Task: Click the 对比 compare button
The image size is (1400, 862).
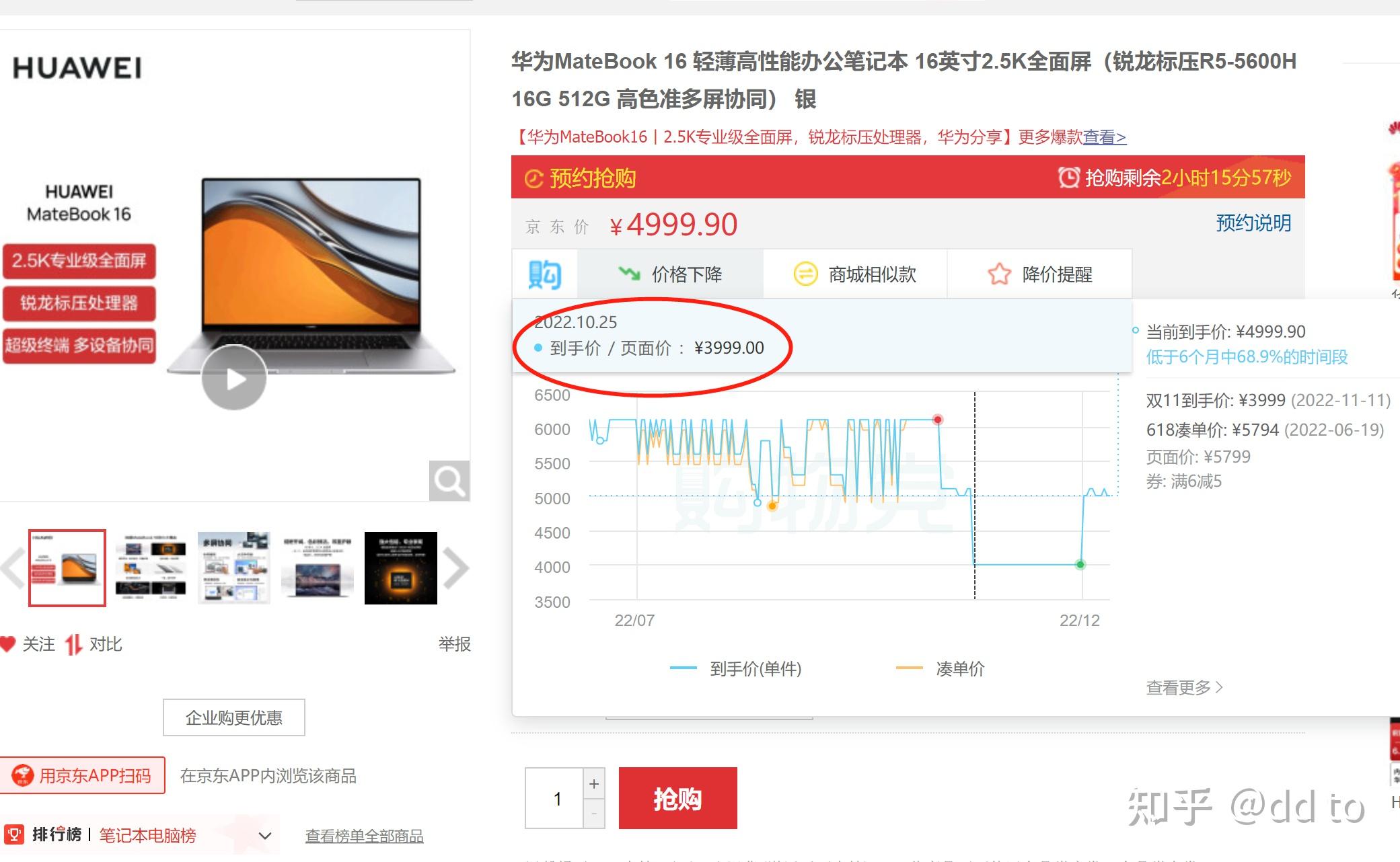Action: 94,644
